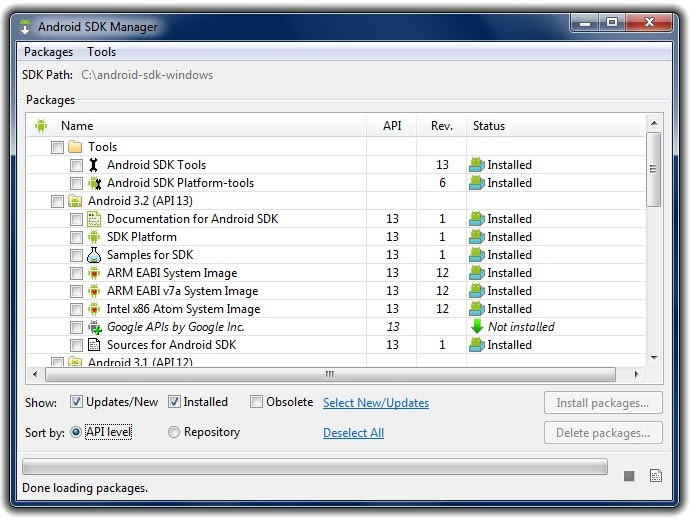Click Installed status icon for Samples for SDK
The image size is (690, 520).
pos(477,255)
